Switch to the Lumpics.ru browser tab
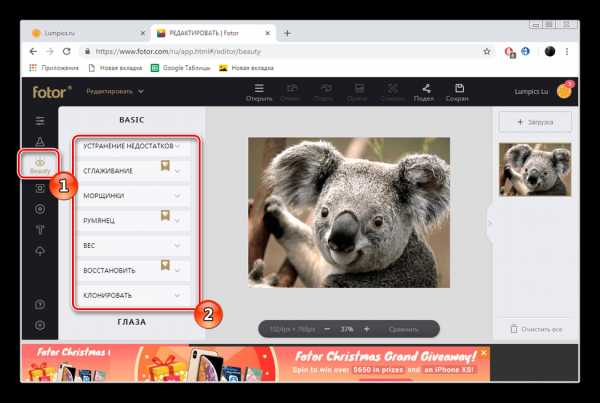This screenshot has height=403, width=600. pos(80,32)
